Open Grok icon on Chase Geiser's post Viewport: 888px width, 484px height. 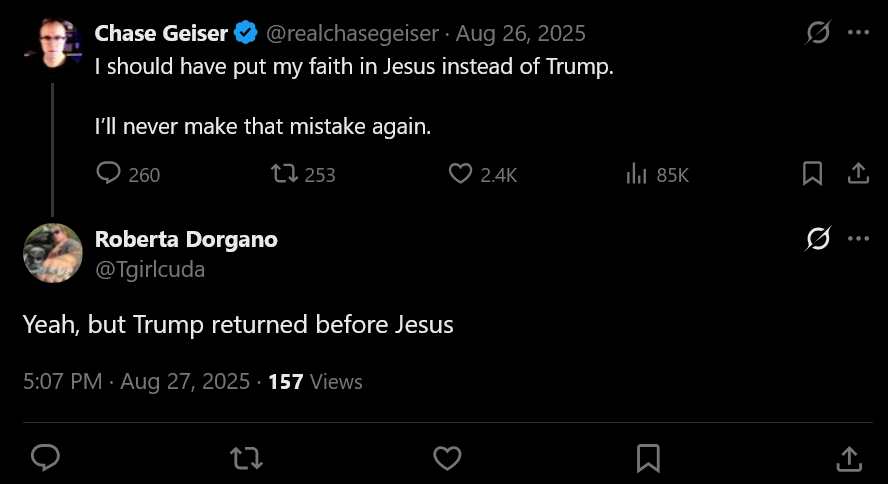tap(818, 32)
